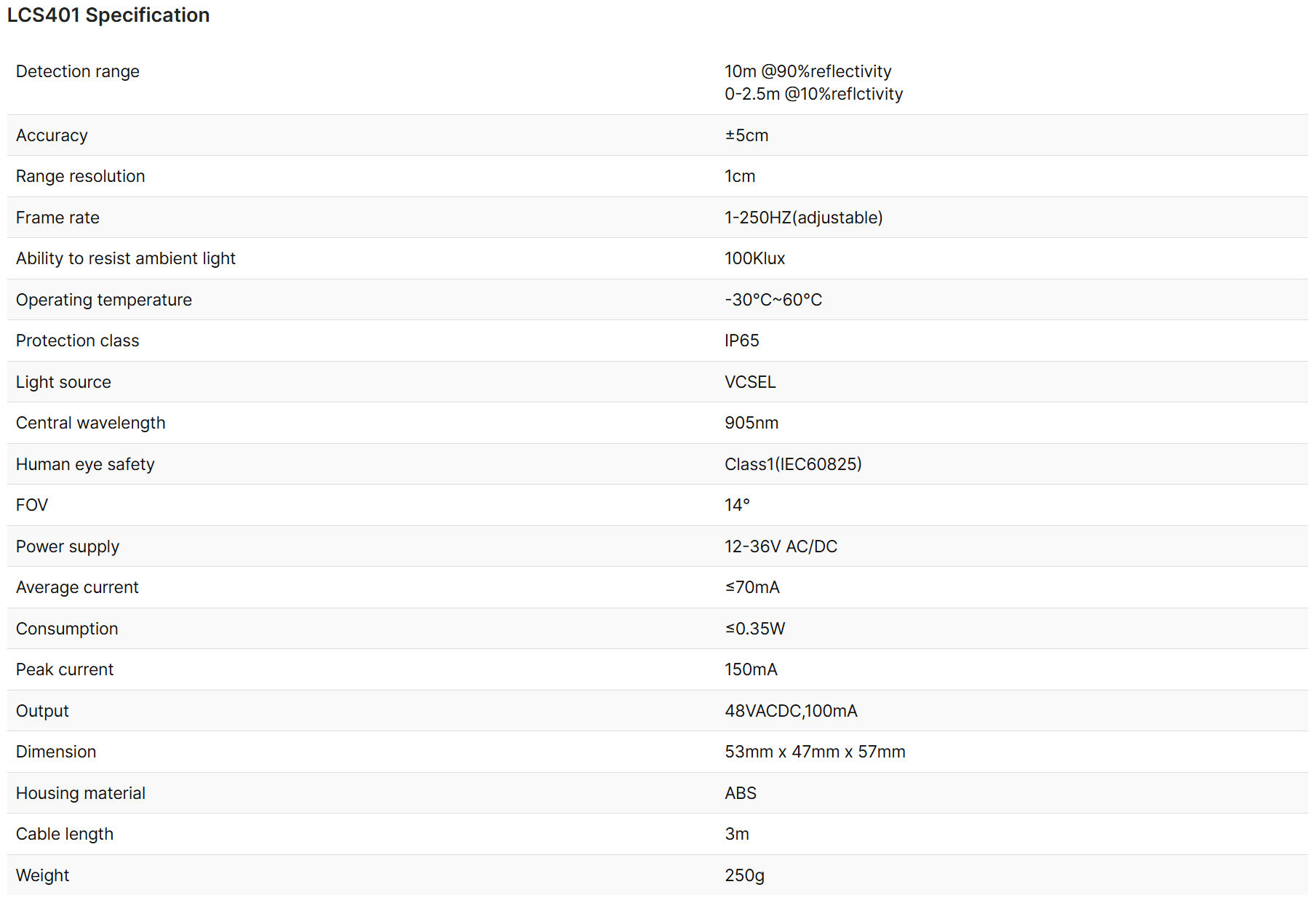Click the Range resolution row label
The image size is (1316, 903).
81,176
